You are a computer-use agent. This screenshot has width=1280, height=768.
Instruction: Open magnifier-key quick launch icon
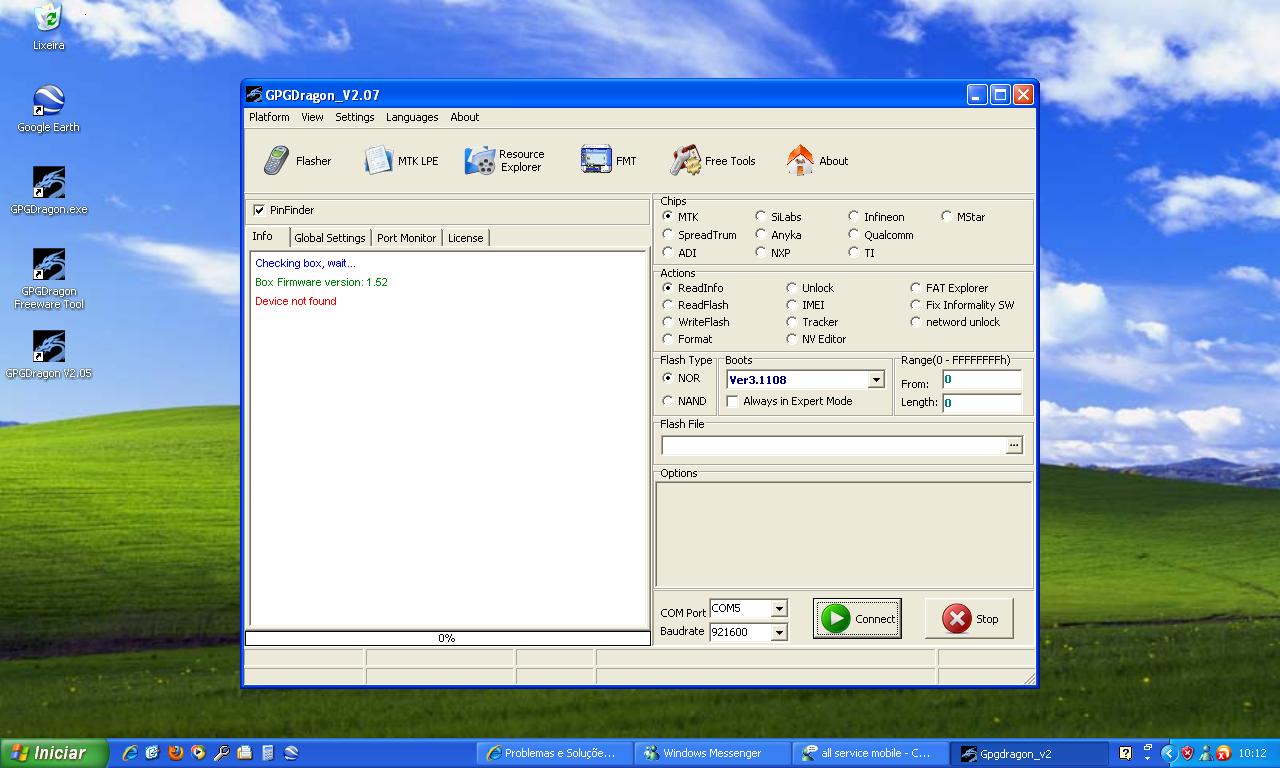(222, 753)
